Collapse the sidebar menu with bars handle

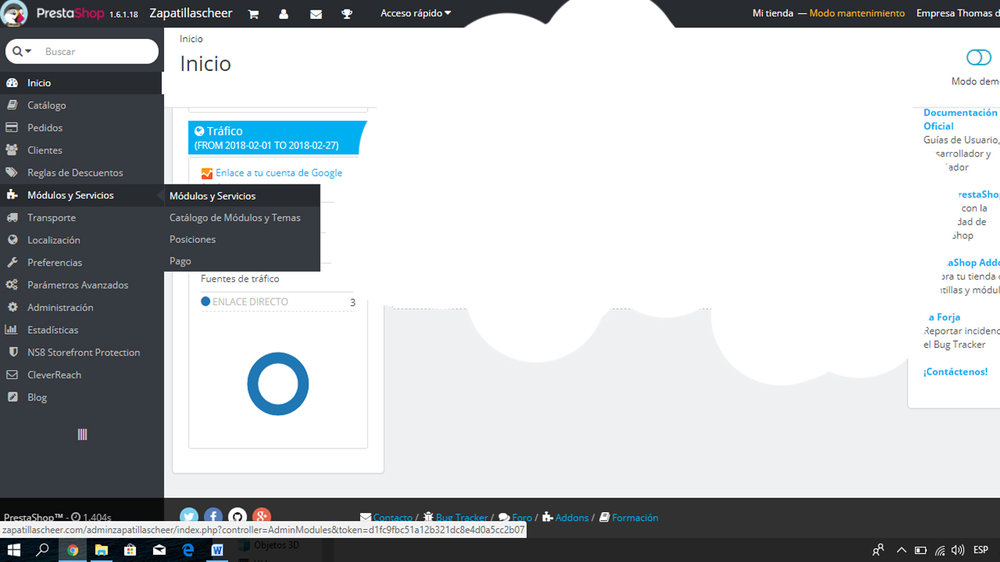[x=82, y=434]
